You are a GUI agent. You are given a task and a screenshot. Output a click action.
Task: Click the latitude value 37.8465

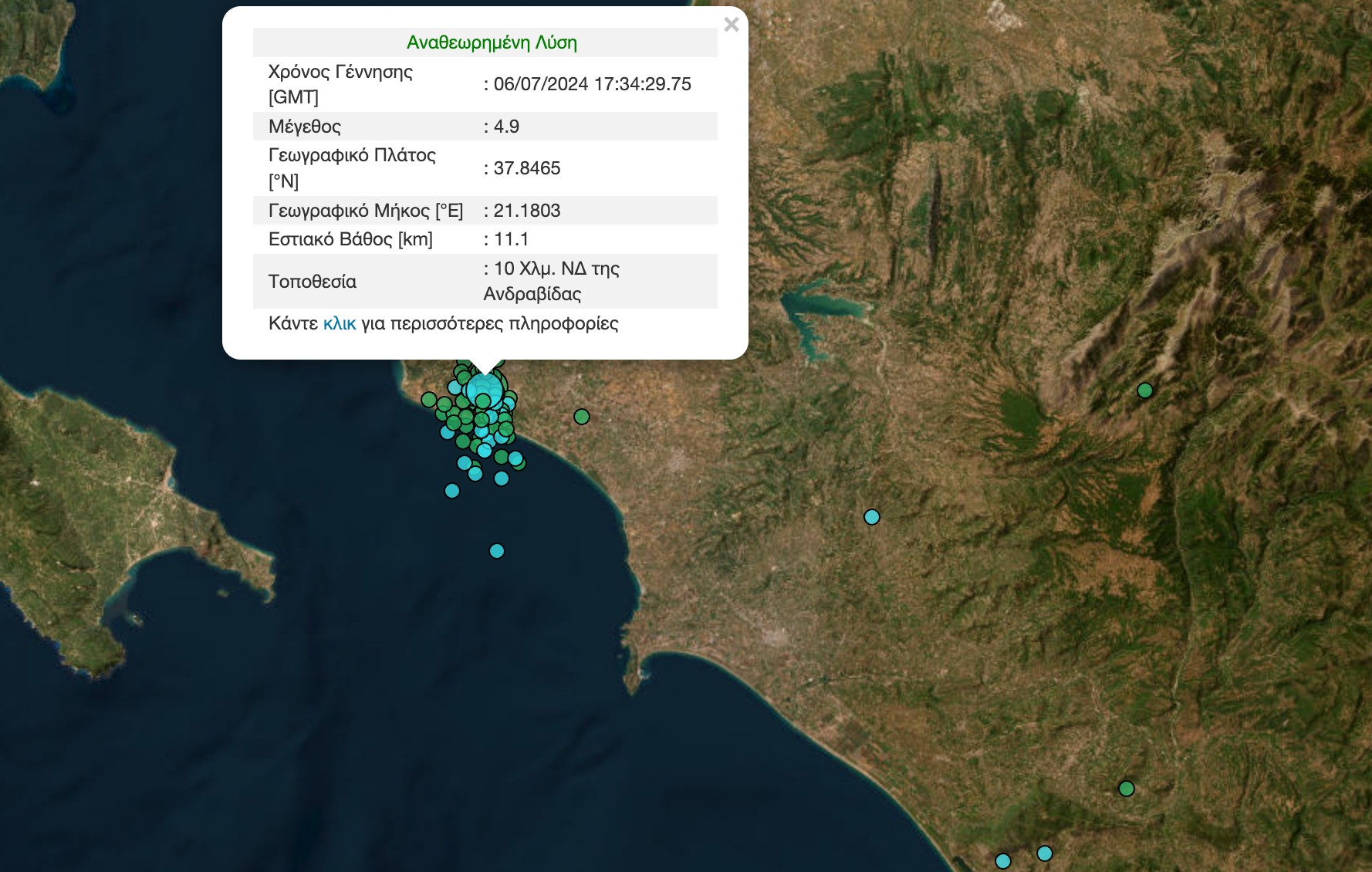coord(527,168)
